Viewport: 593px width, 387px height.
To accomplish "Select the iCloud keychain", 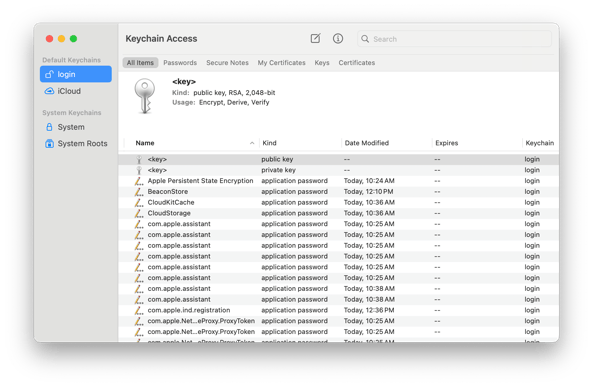I will [x=76, y=91].
